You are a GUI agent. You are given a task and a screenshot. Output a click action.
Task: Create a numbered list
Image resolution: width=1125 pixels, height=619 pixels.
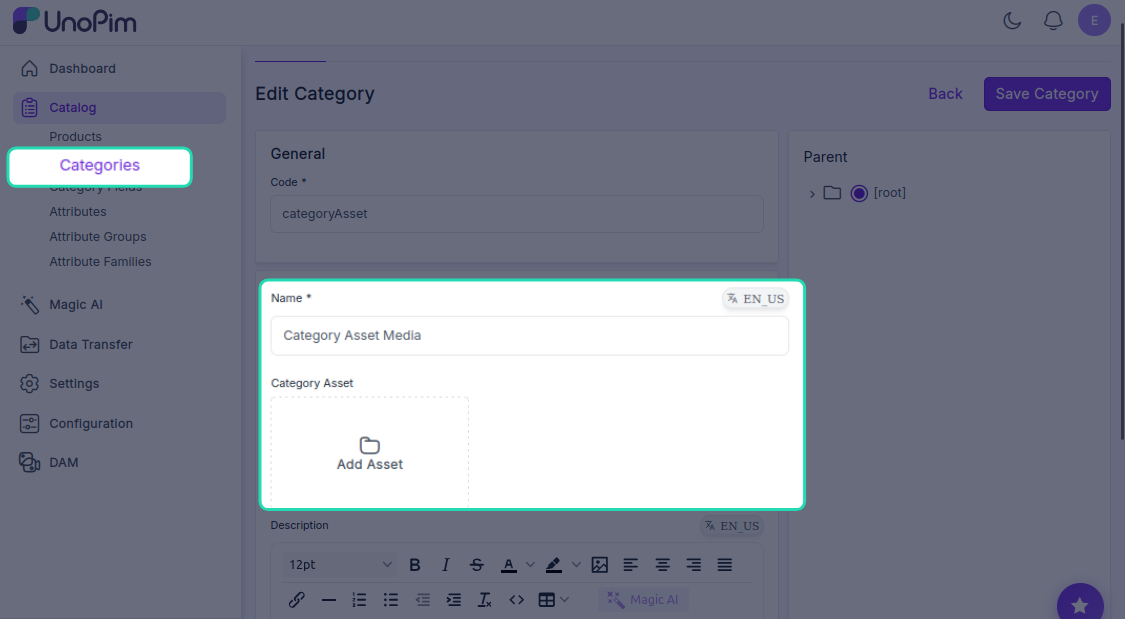tap(359, 600)
